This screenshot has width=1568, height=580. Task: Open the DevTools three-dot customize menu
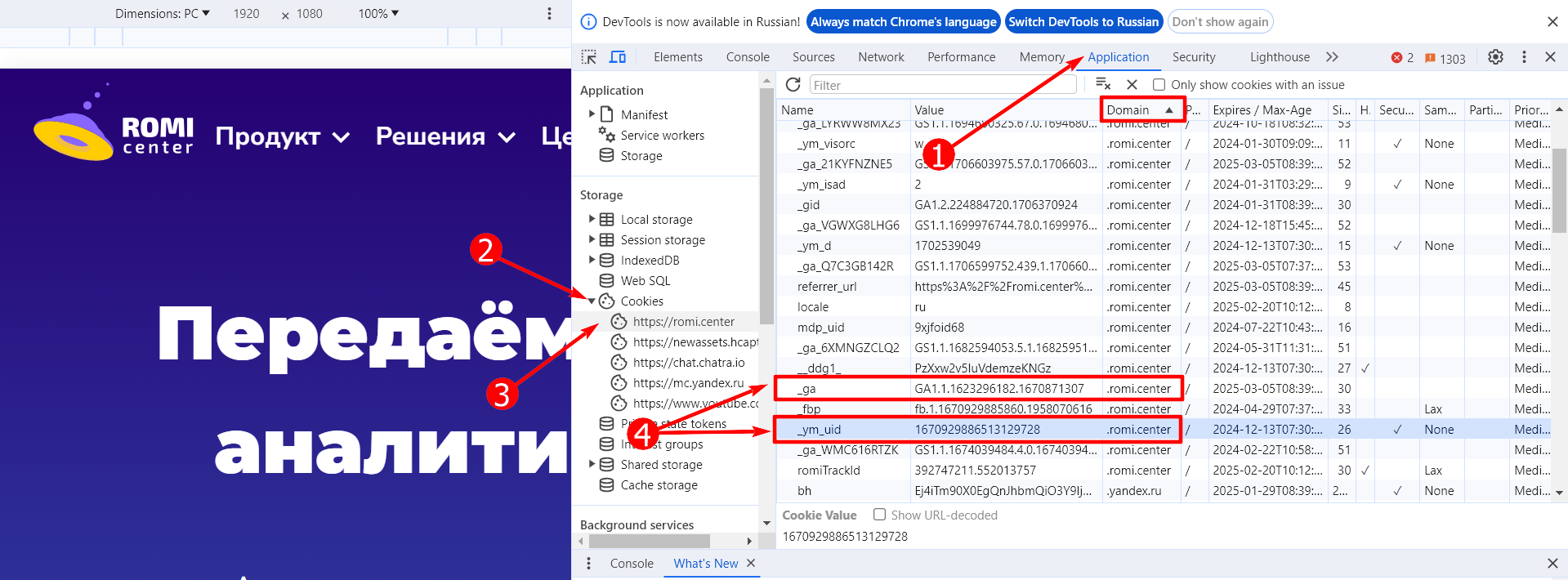(x=1524, y=57)
